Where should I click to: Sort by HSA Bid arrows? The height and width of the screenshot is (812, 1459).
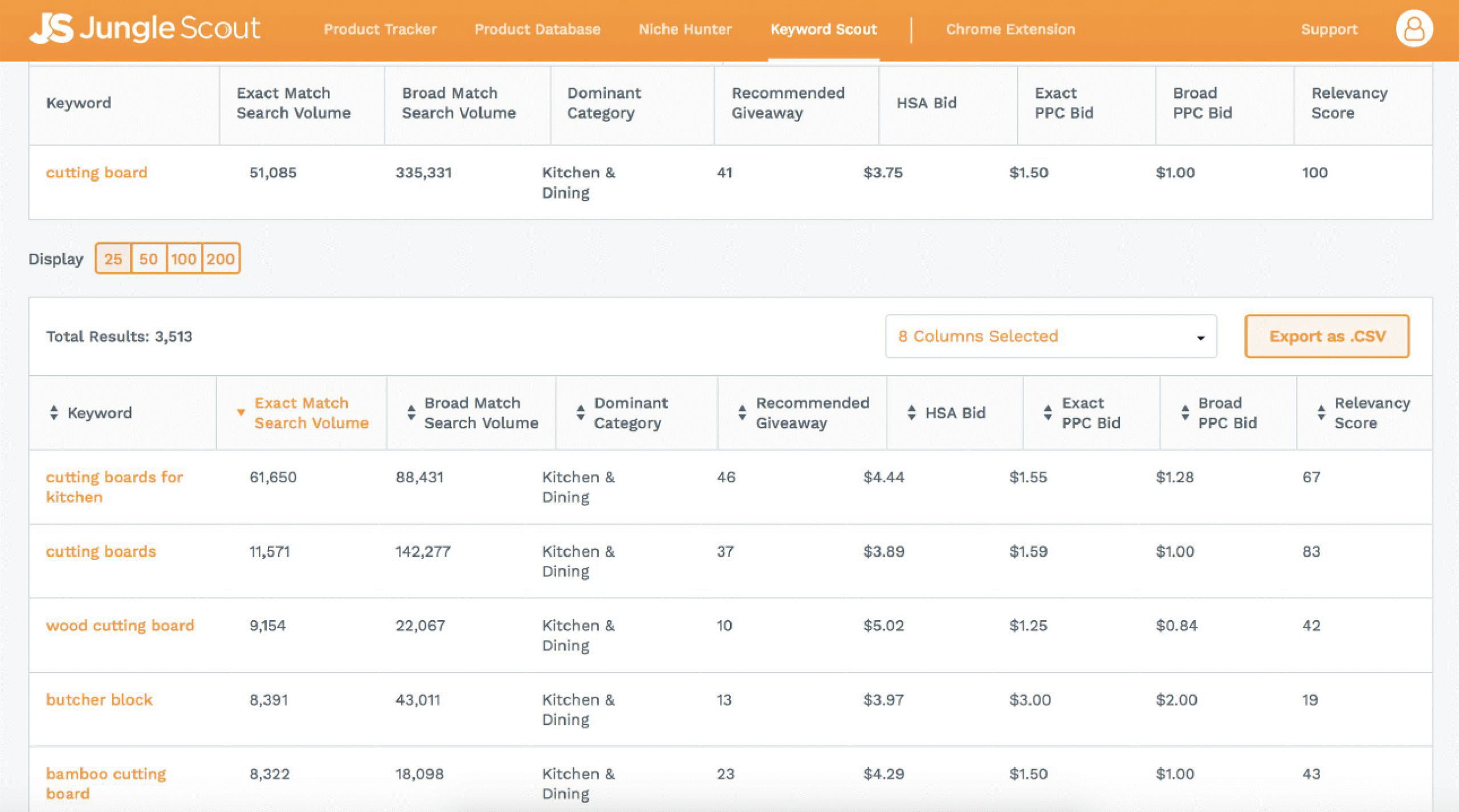pyautogui.click(x=911, y=413)
